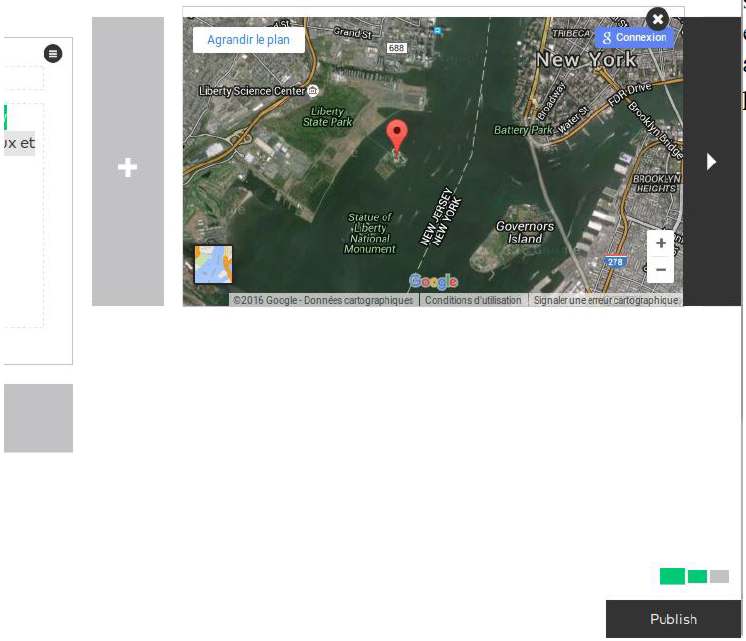Click Signaler une erreur cartographique link

coord(605,300)
